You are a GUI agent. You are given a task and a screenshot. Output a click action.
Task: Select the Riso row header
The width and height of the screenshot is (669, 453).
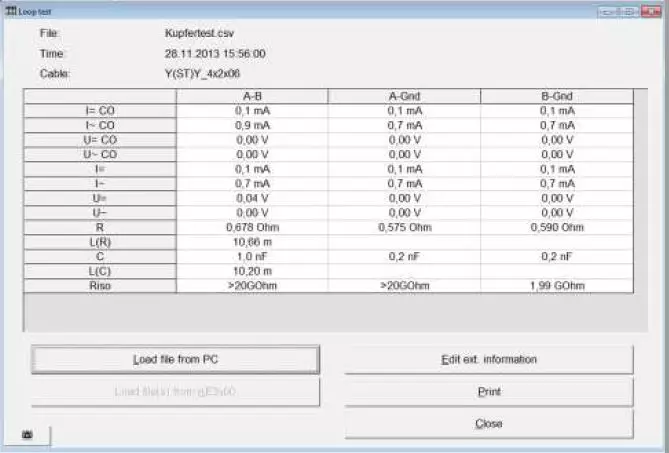tap(100, 285)
